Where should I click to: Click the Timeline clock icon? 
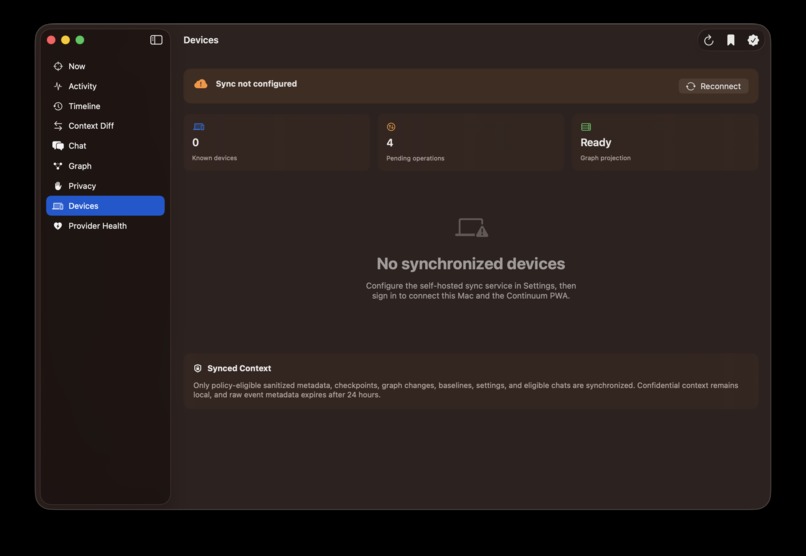(58, 106)
